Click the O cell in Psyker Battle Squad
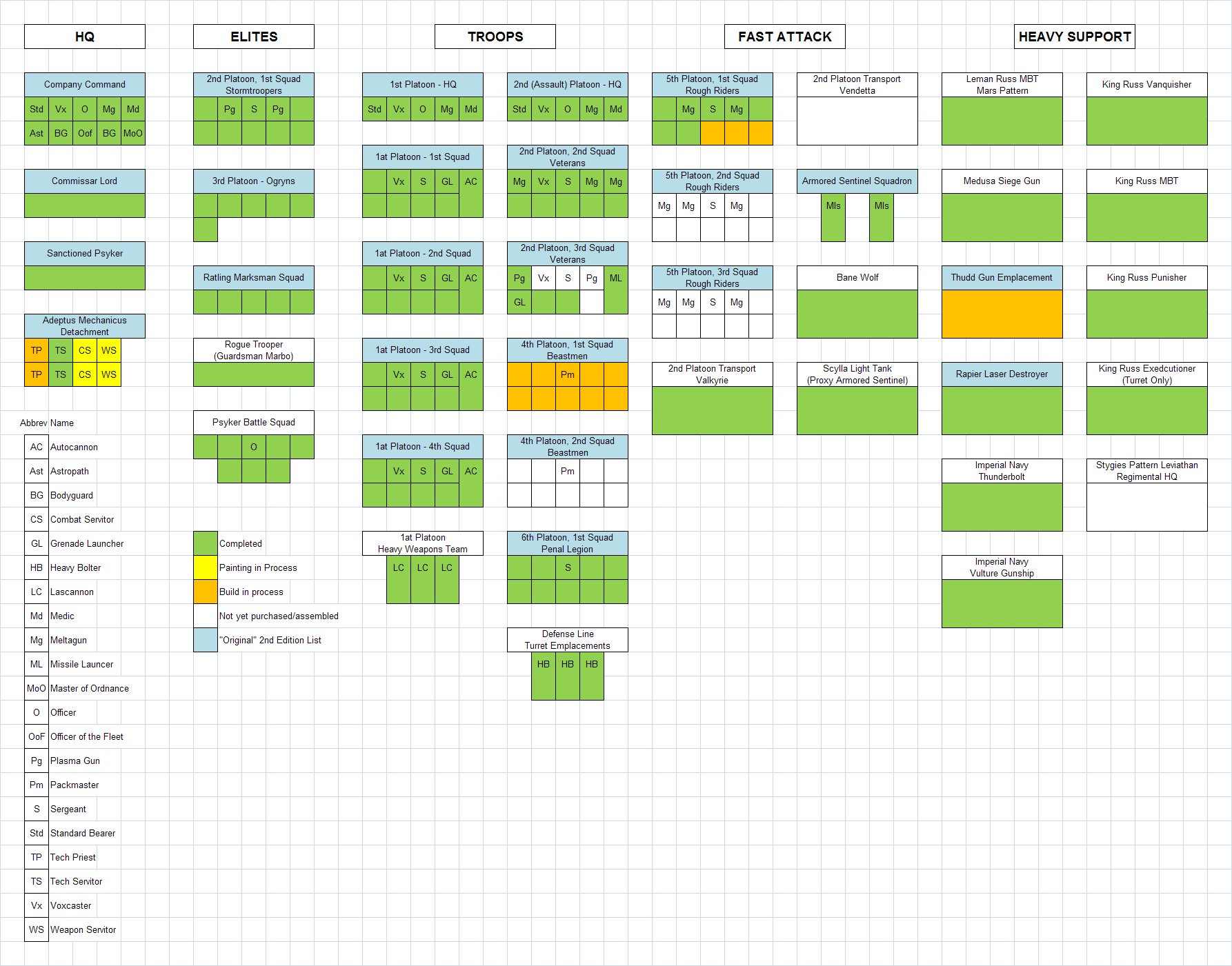 pyautogui.click(x=254, y=447)
